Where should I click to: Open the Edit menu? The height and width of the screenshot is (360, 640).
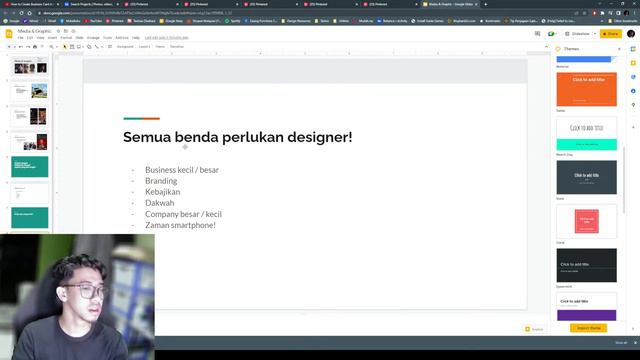point(30,38)
